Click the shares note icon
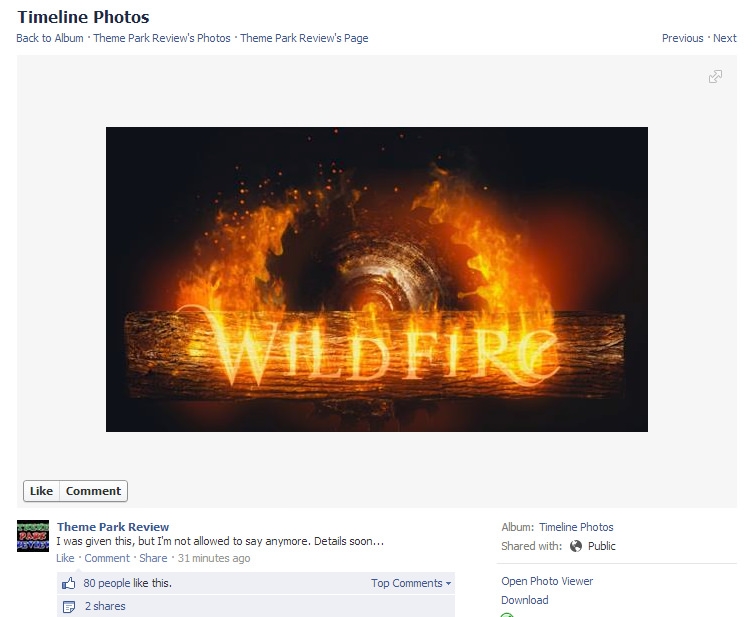Screen dimensions: 752x617 (x=69, y=606)
